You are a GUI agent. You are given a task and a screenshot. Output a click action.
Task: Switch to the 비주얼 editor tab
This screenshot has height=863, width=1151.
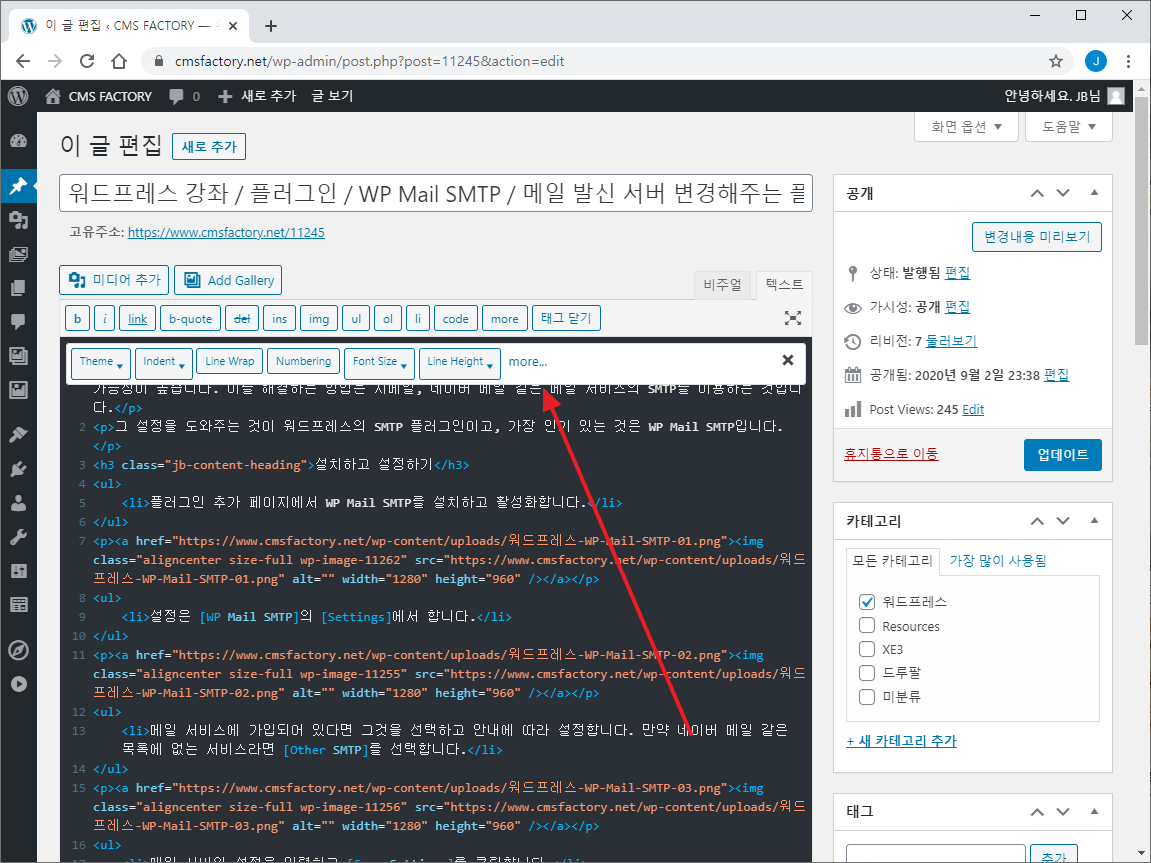(722, 285)
